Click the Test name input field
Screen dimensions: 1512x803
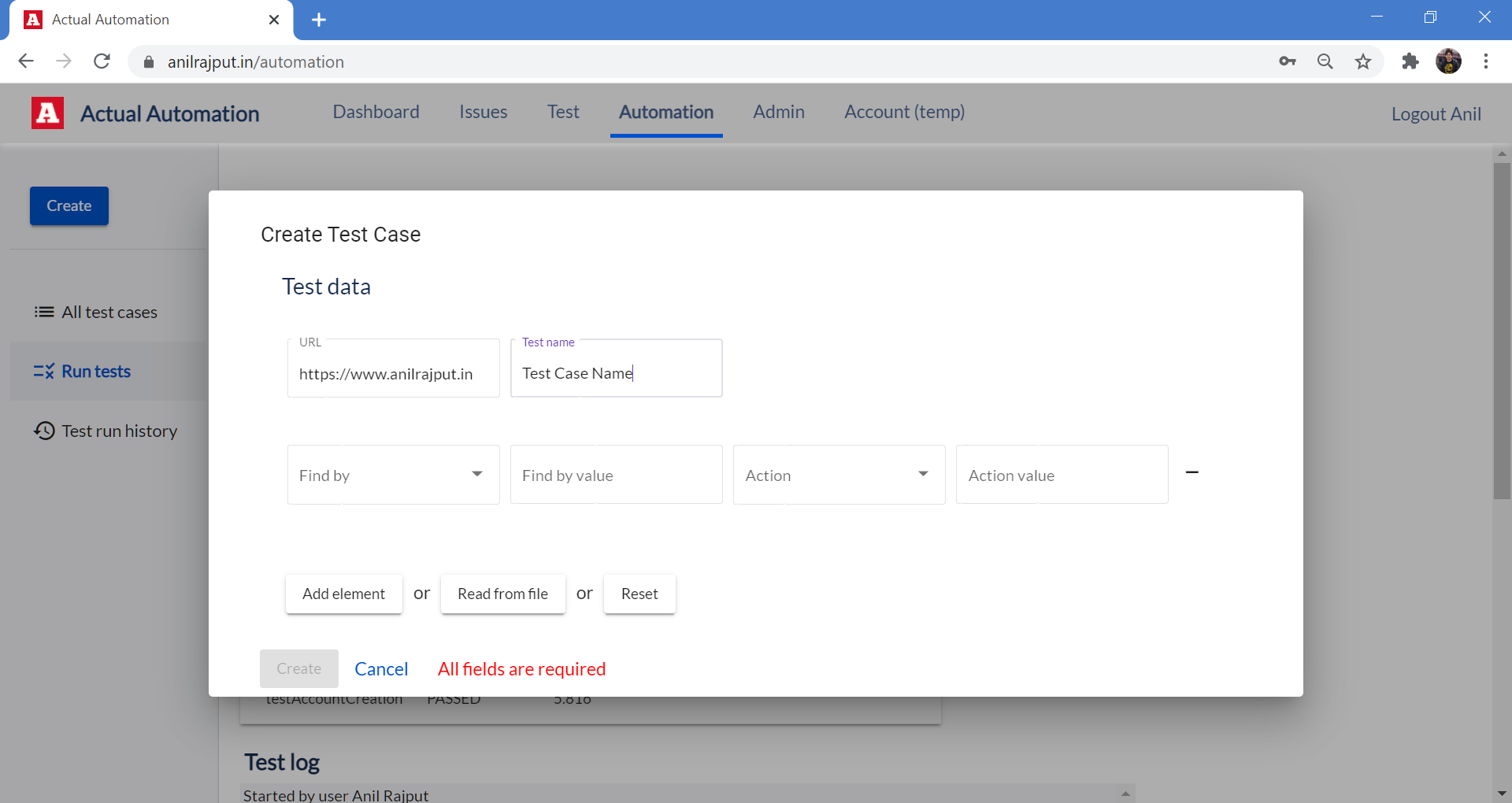point(617,368)
